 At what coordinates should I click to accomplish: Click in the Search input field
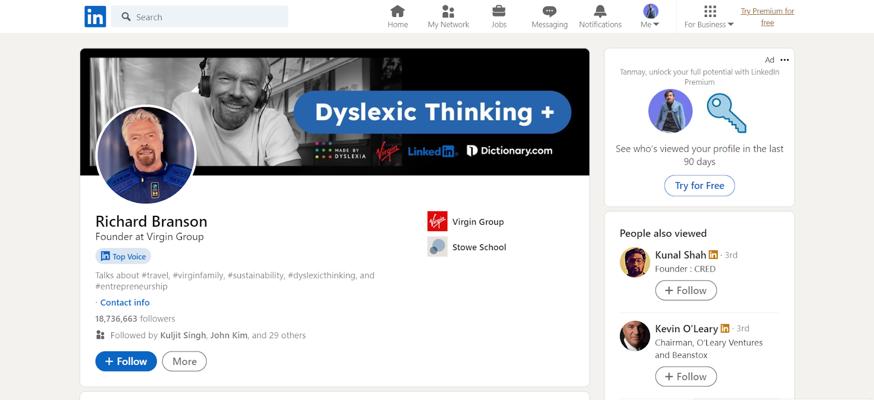200,17
